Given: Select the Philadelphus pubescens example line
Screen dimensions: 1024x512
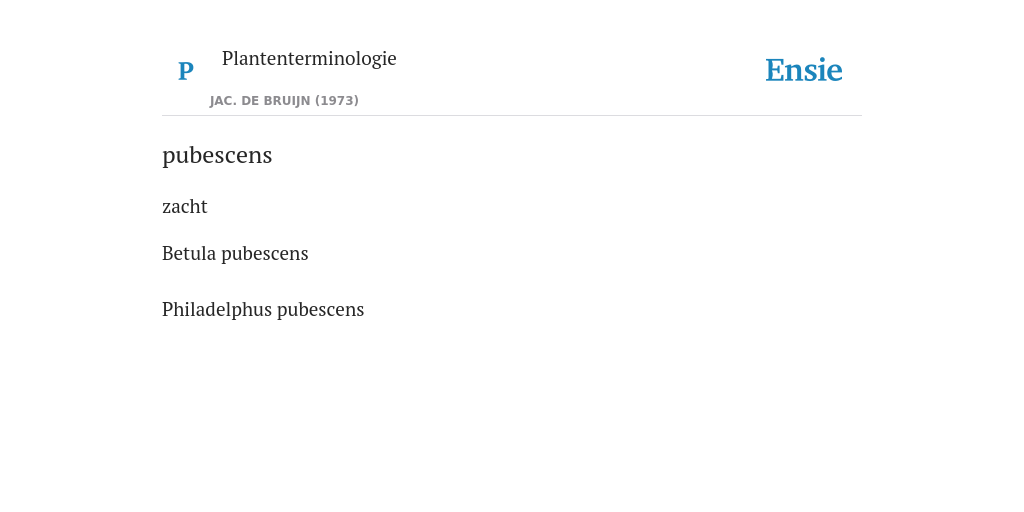Looking at the screenshot, I should tap(263, 310).
